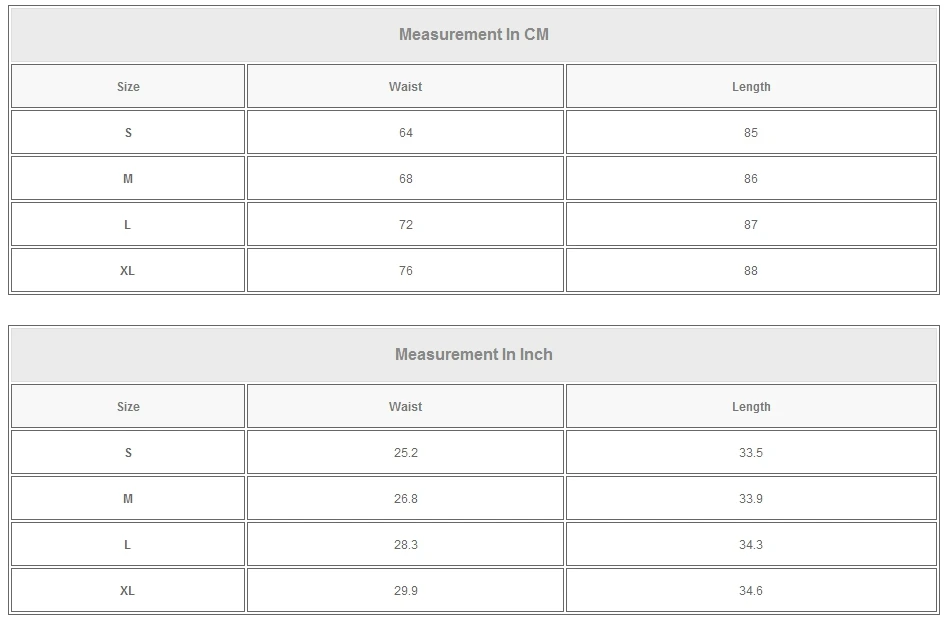
Task: Click the 'Measurement In CM' table title
Action: (474, 35)
